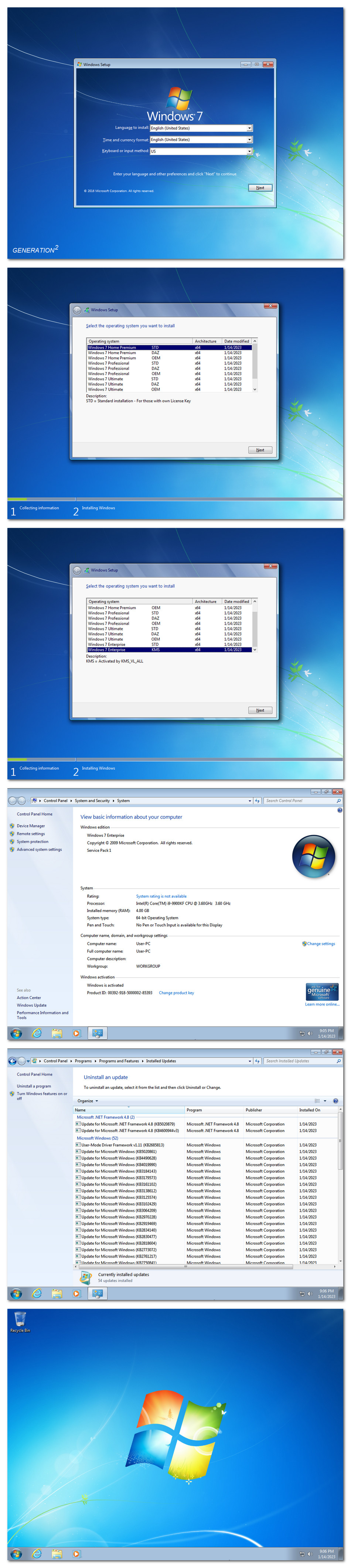351x1568 pixels.
Task: Open Remote settings in System window
Action: [30, 834]
